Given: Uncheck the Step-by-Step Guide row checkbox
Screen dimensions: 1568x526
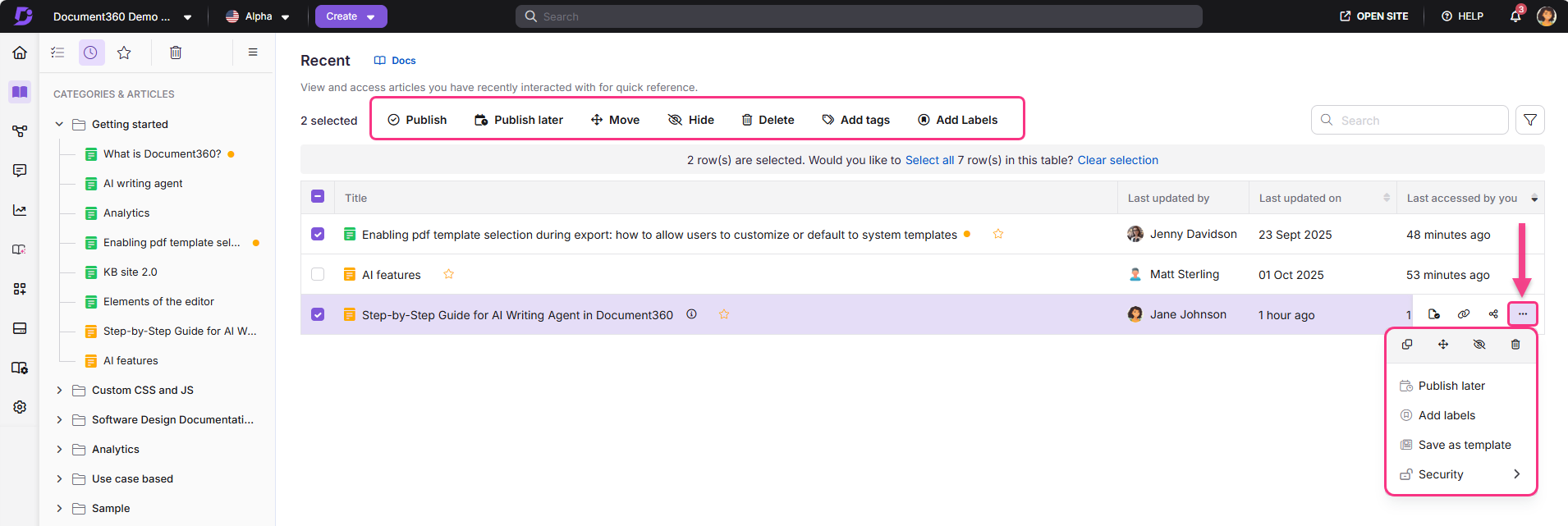Looking at the screenshot, I should (318, 314).
